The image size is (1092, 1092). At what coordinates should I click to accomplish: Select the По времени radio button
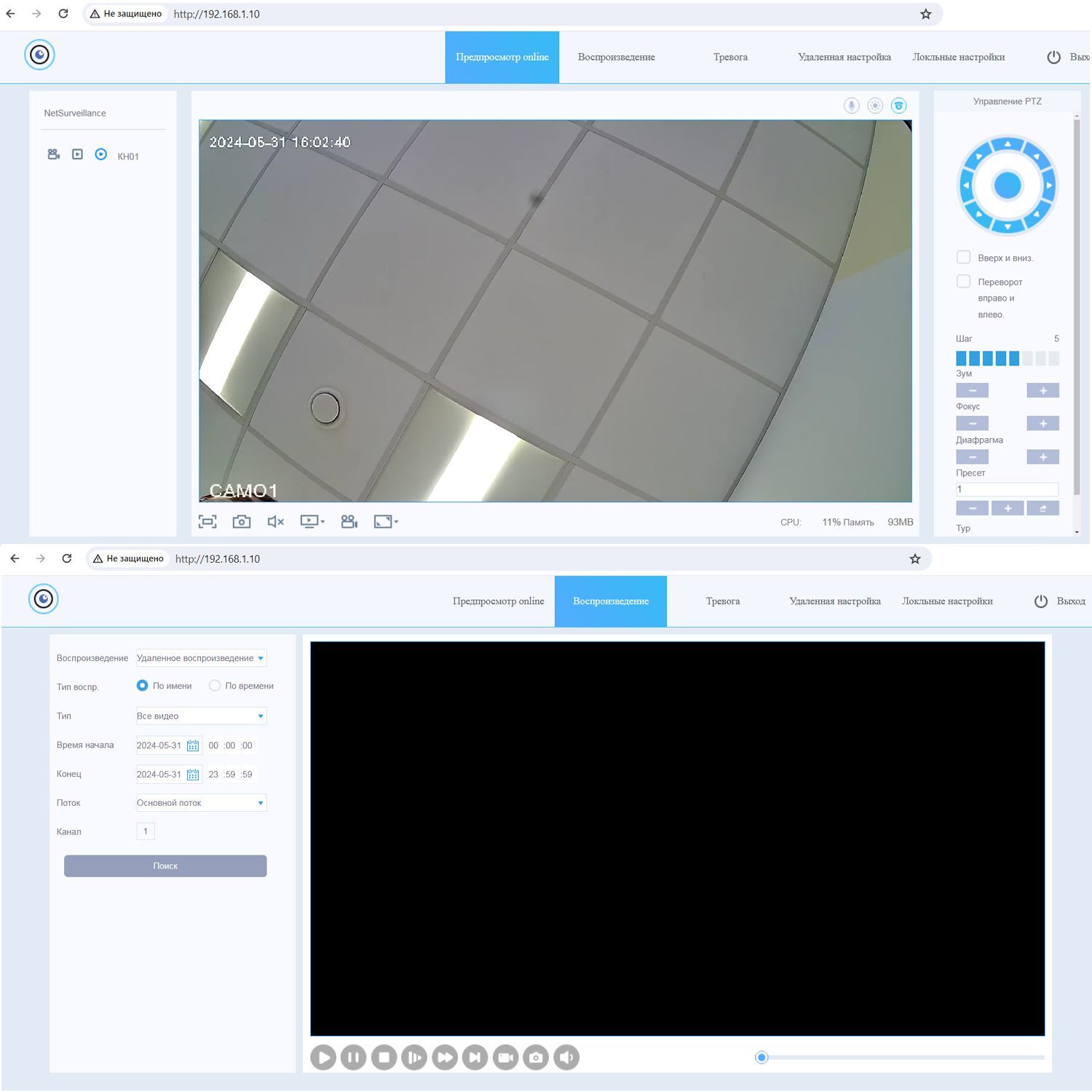[215, 685]
